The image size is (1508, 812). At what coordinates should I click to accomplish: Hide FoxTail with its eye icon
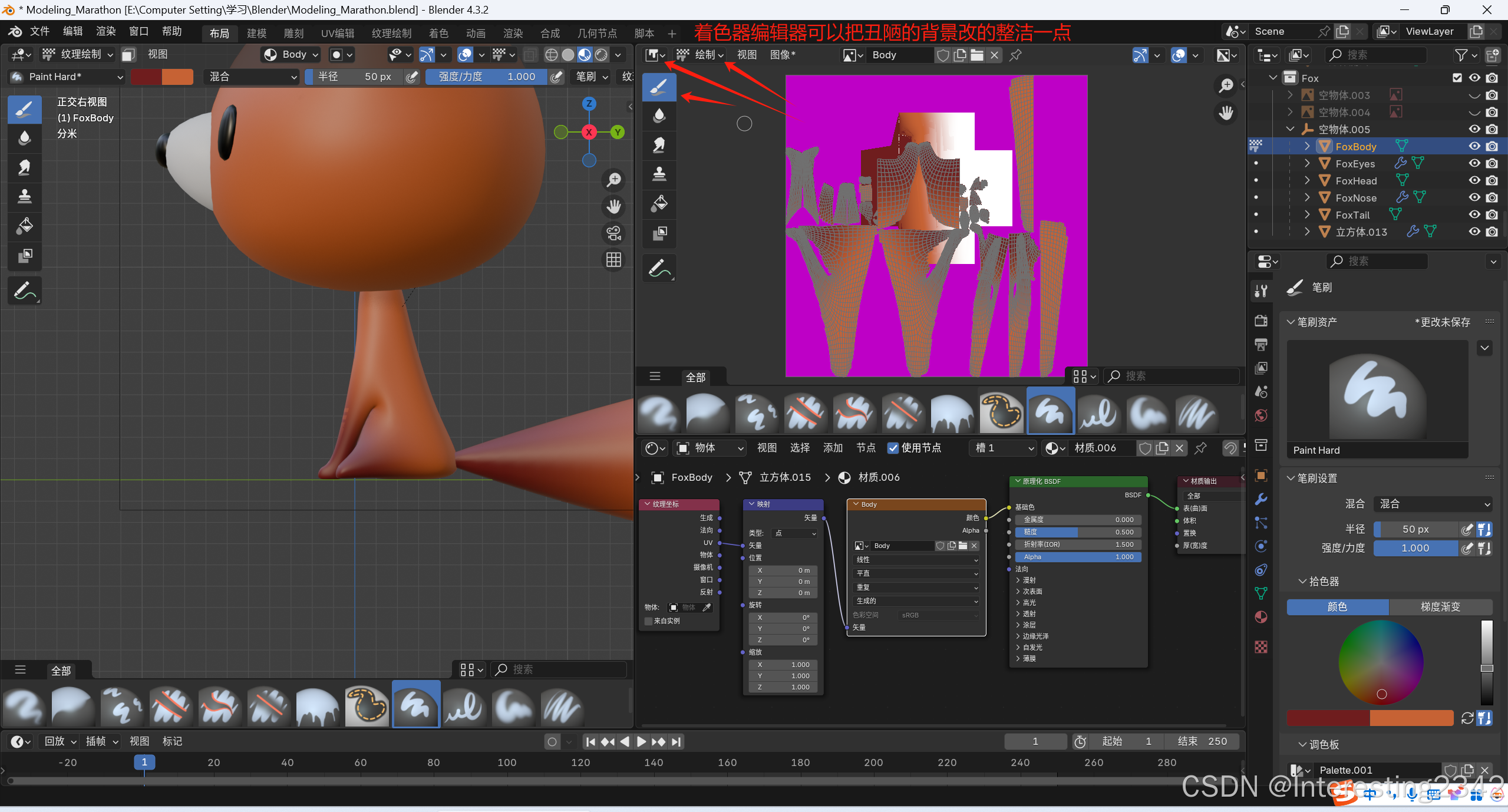(1474, 214)
